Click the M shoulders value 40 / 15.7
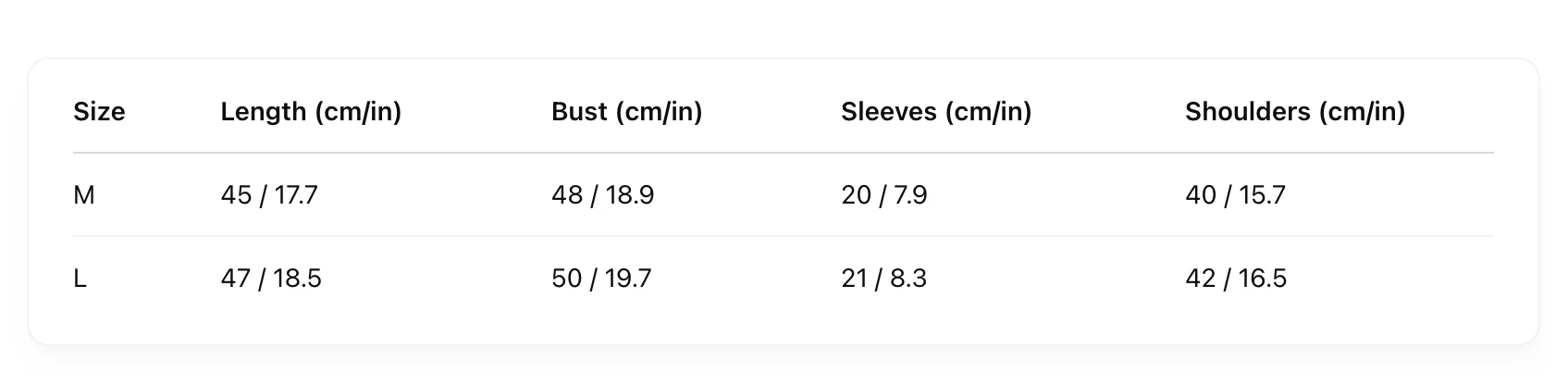This screenshot has width=1568, height=385. point(1235,195)
